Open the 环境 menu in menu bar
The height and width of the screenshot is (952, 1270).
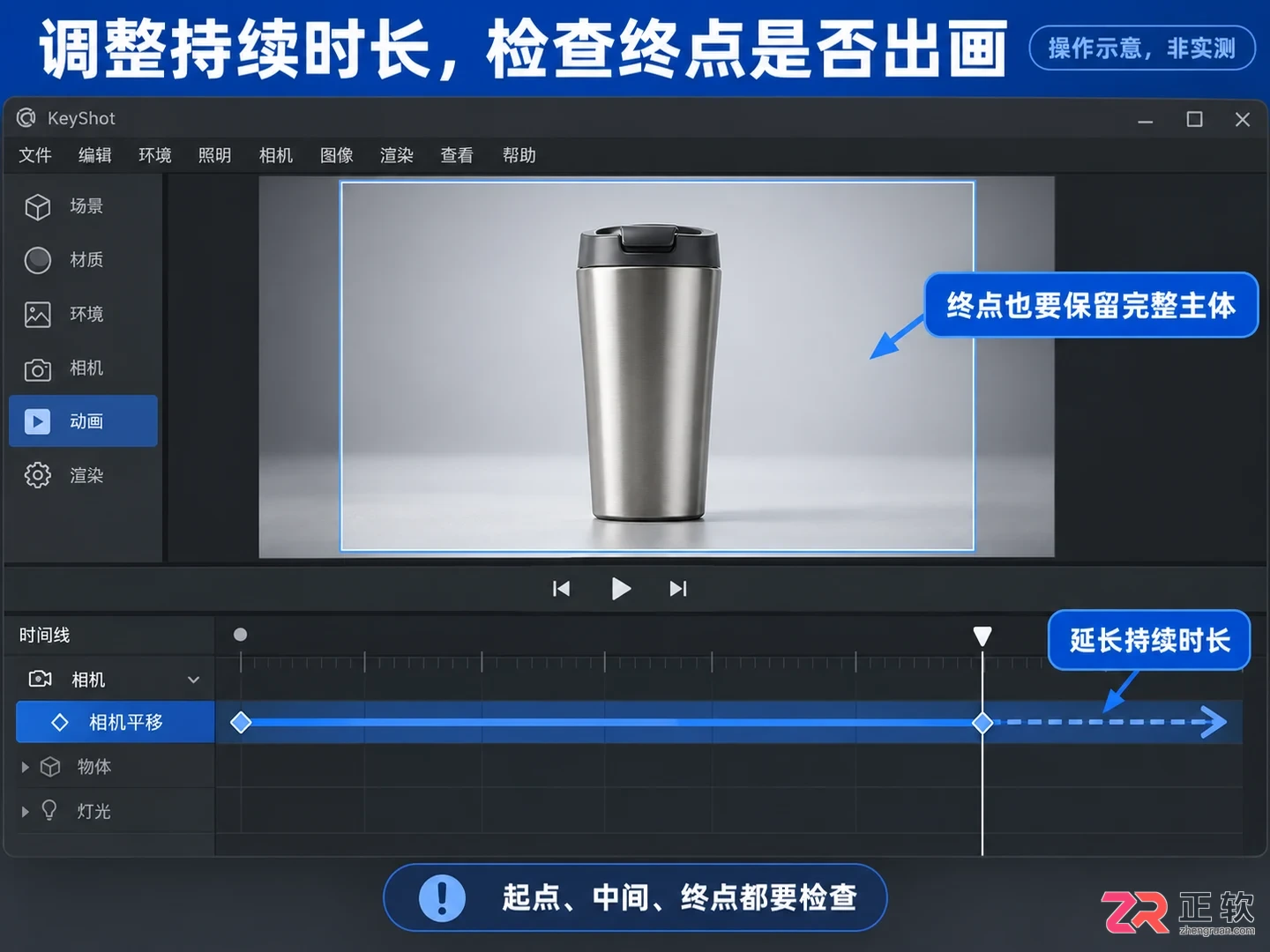pyautogui.click(x=155, y=155)
